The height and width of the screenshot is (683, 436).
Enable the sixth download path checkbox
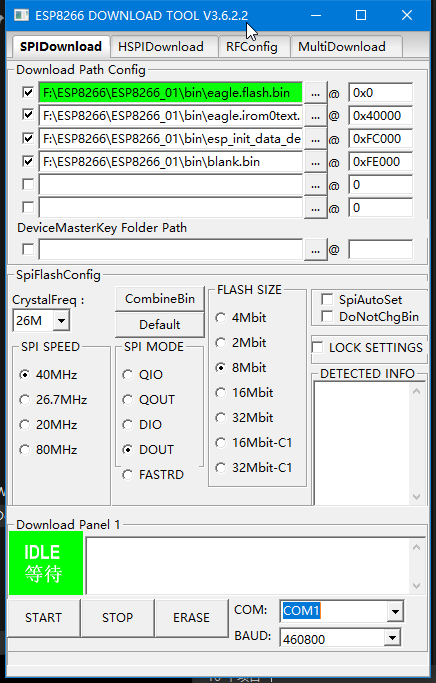pyautogui.click(x=28, y=207)
